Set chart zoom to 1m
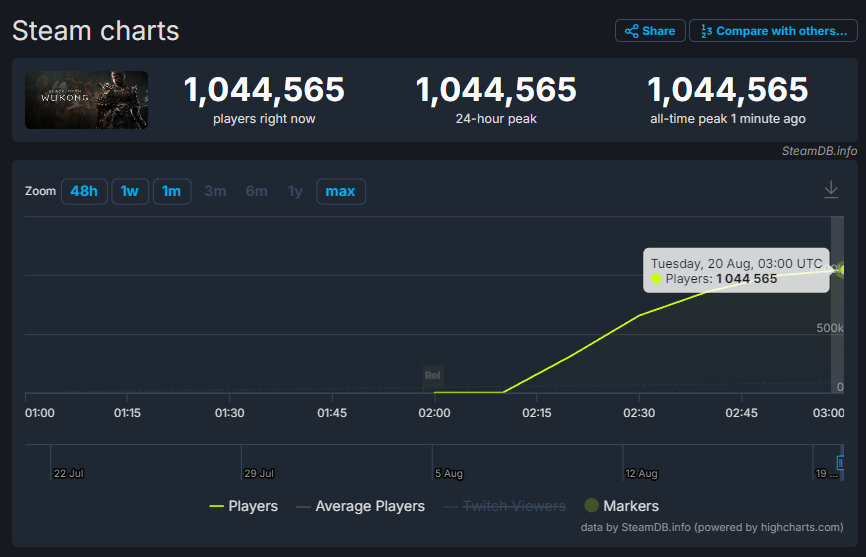Image resolution: width=866 pixels, height=557 pixels. (172, 192)
